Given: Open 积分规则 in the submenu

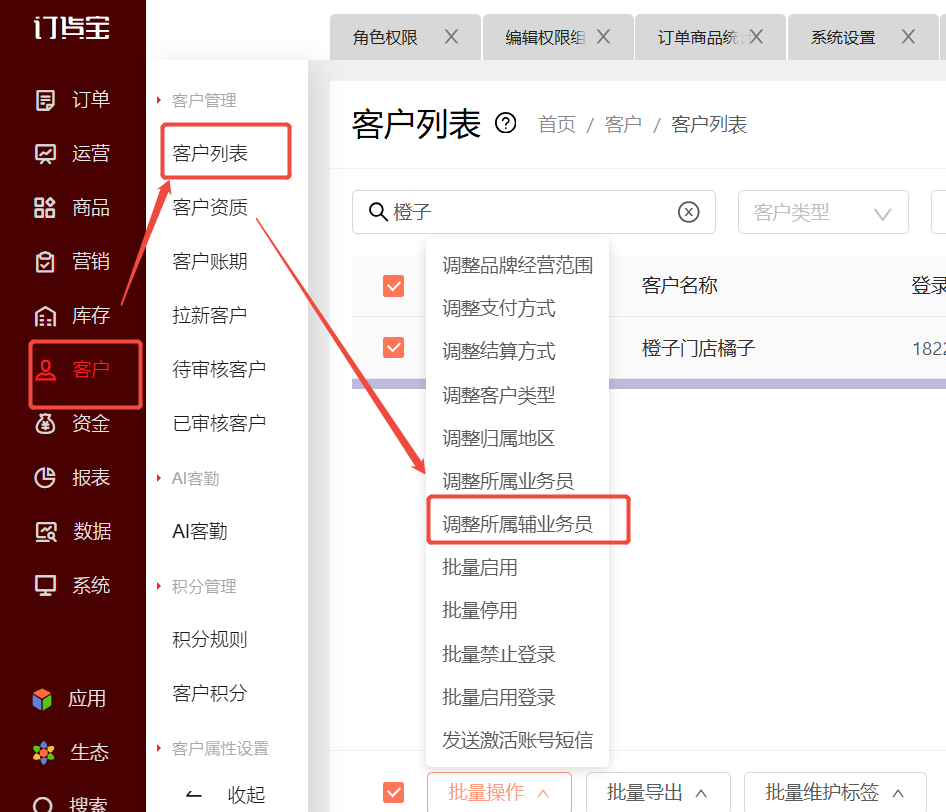Looking at the screenshot, I should coord(210,639).
